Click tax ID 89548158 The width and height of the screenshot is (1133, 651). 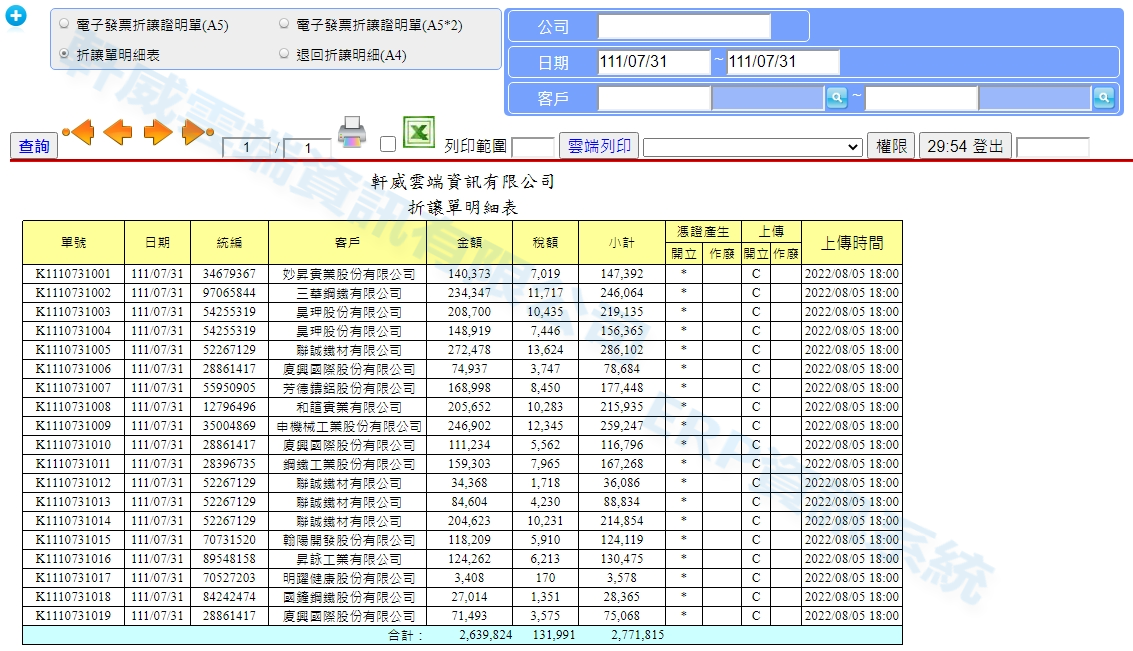tap(229, 559)
